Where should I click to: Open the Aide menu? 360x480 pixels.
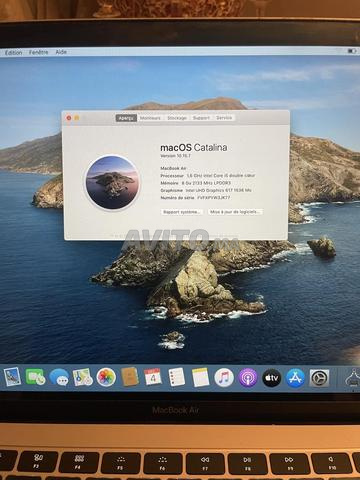pos(61,52)
